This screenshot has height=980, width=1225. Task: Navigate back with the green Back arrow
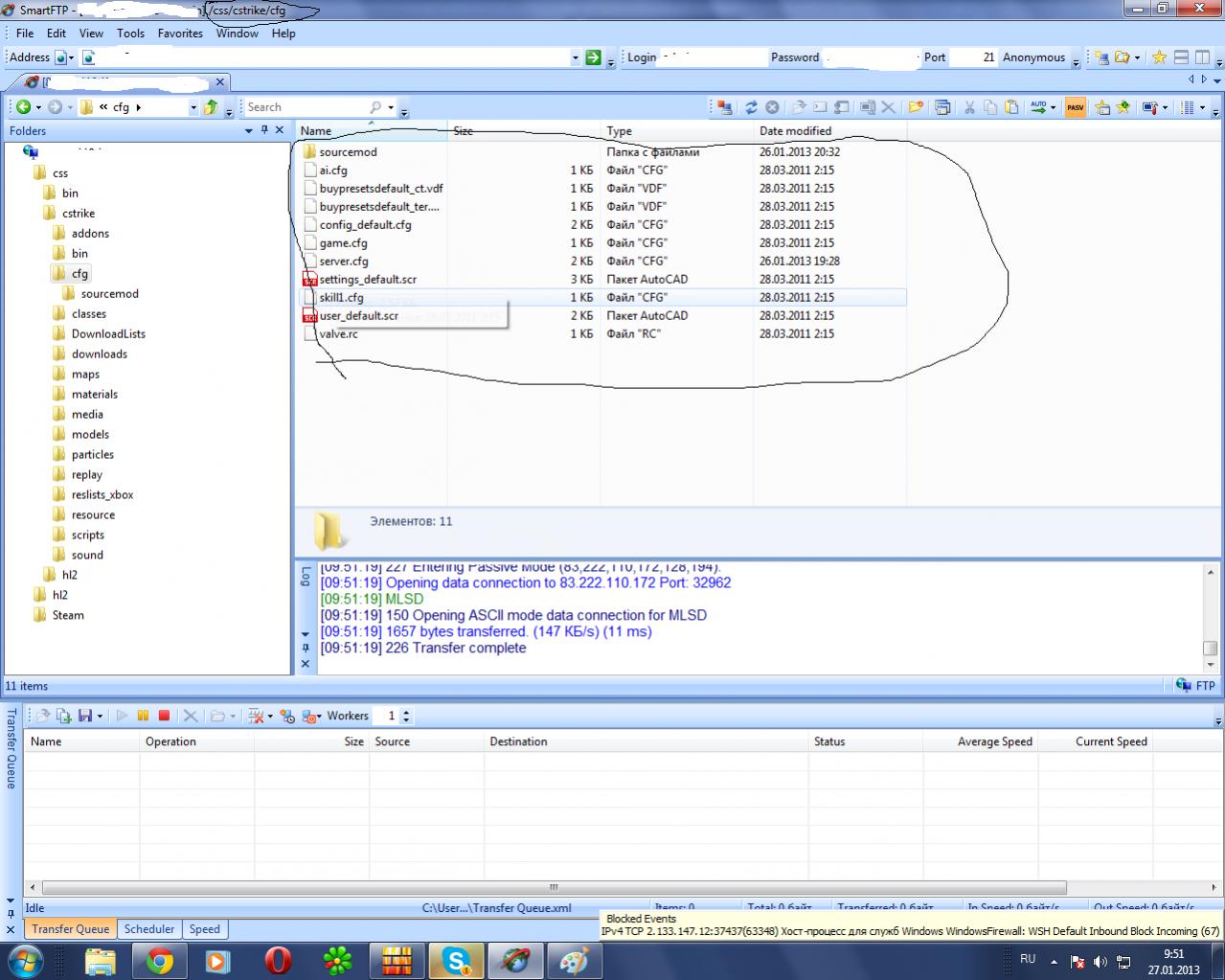click(x=23, y=107)
